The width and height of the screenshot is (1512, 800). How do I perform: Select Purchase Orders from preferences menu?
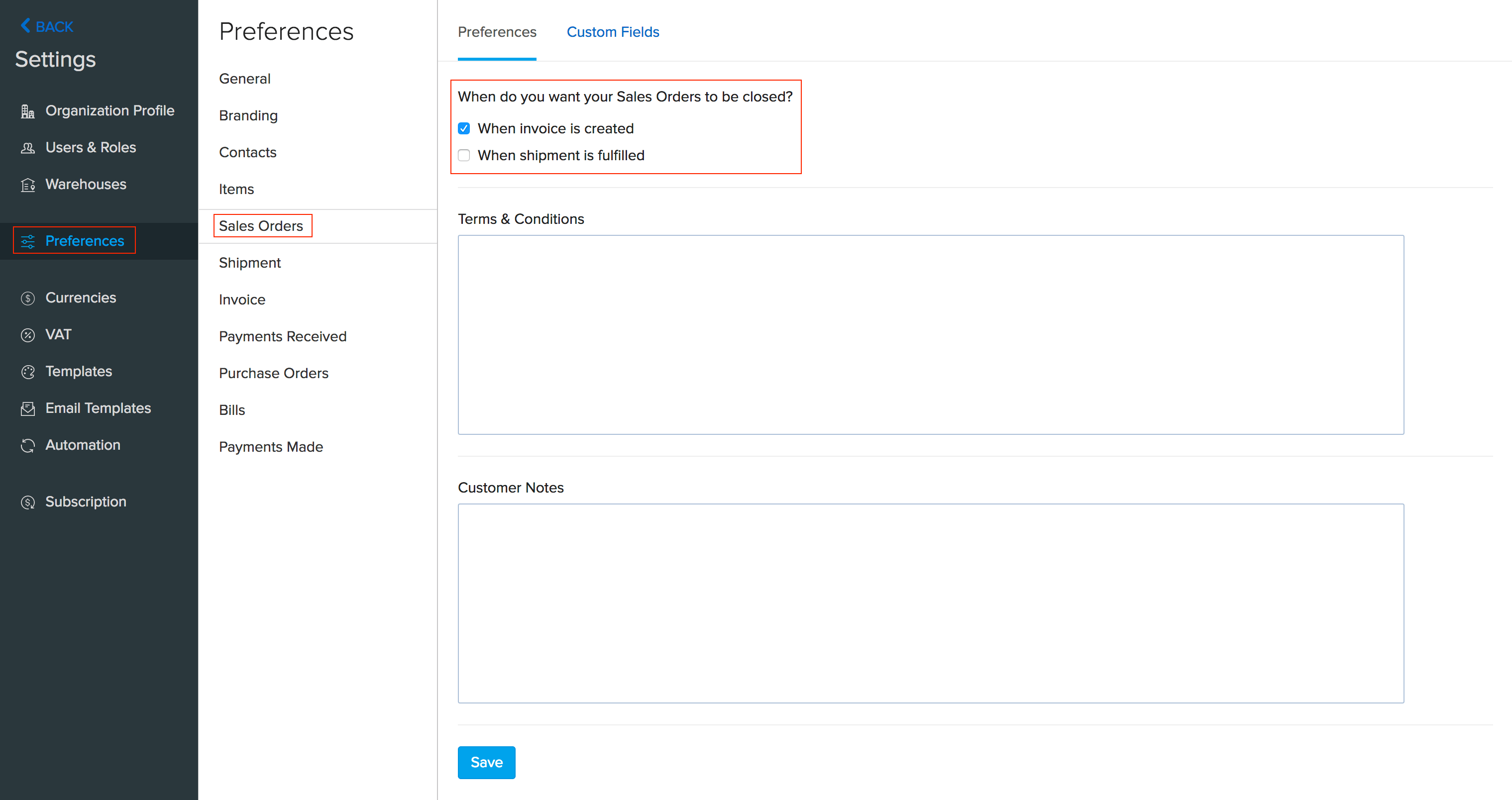coord(274,373)
